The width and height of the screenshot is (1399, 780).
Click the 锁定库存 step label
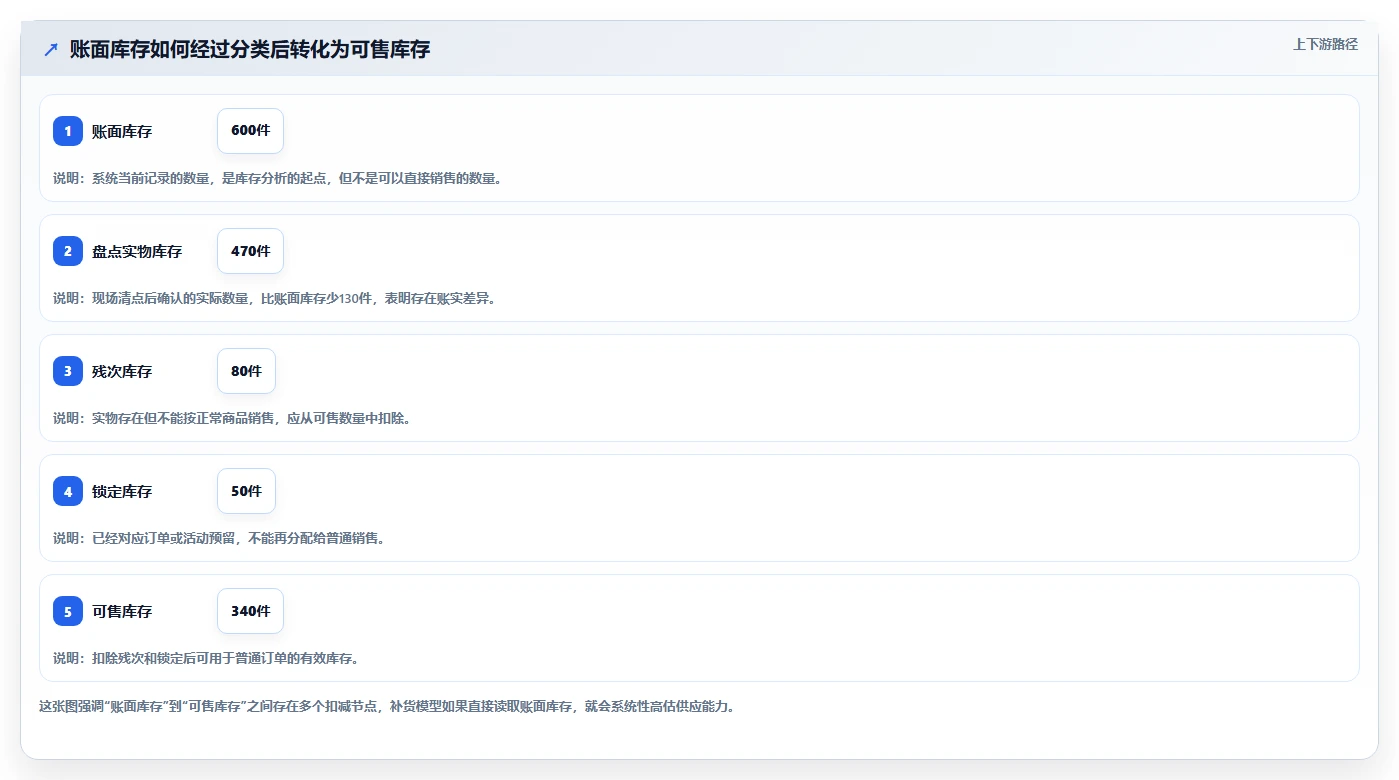[122, 491]
